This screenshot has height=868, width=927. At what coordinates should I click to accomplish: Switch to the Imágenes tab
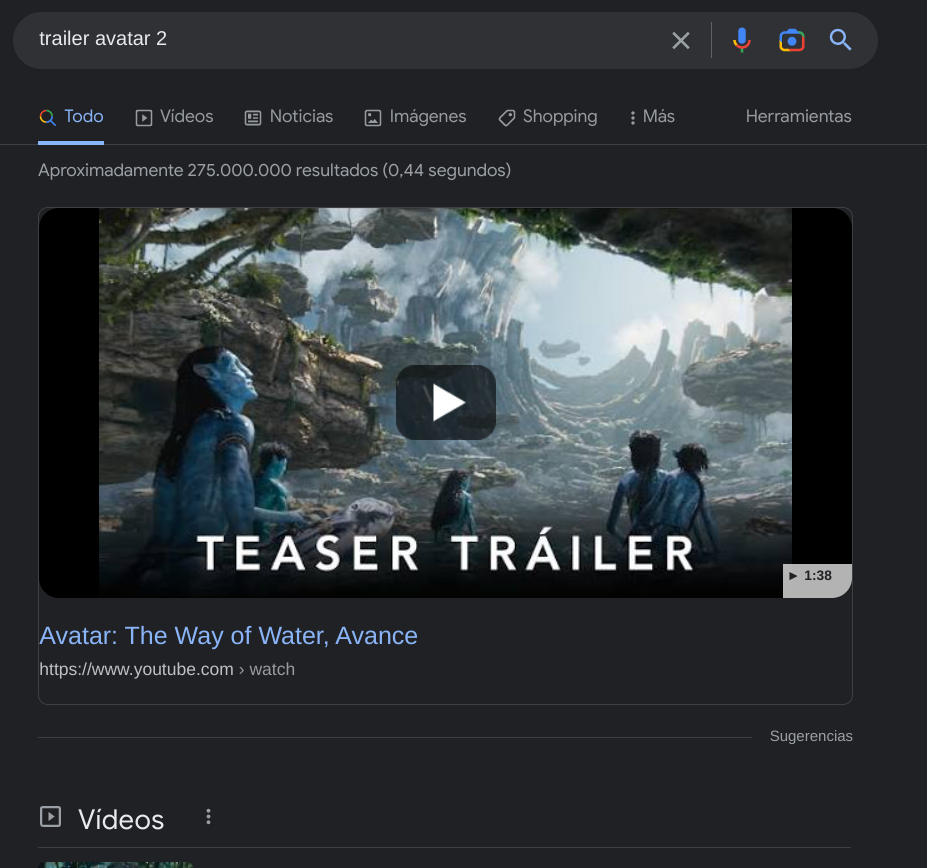416,116
